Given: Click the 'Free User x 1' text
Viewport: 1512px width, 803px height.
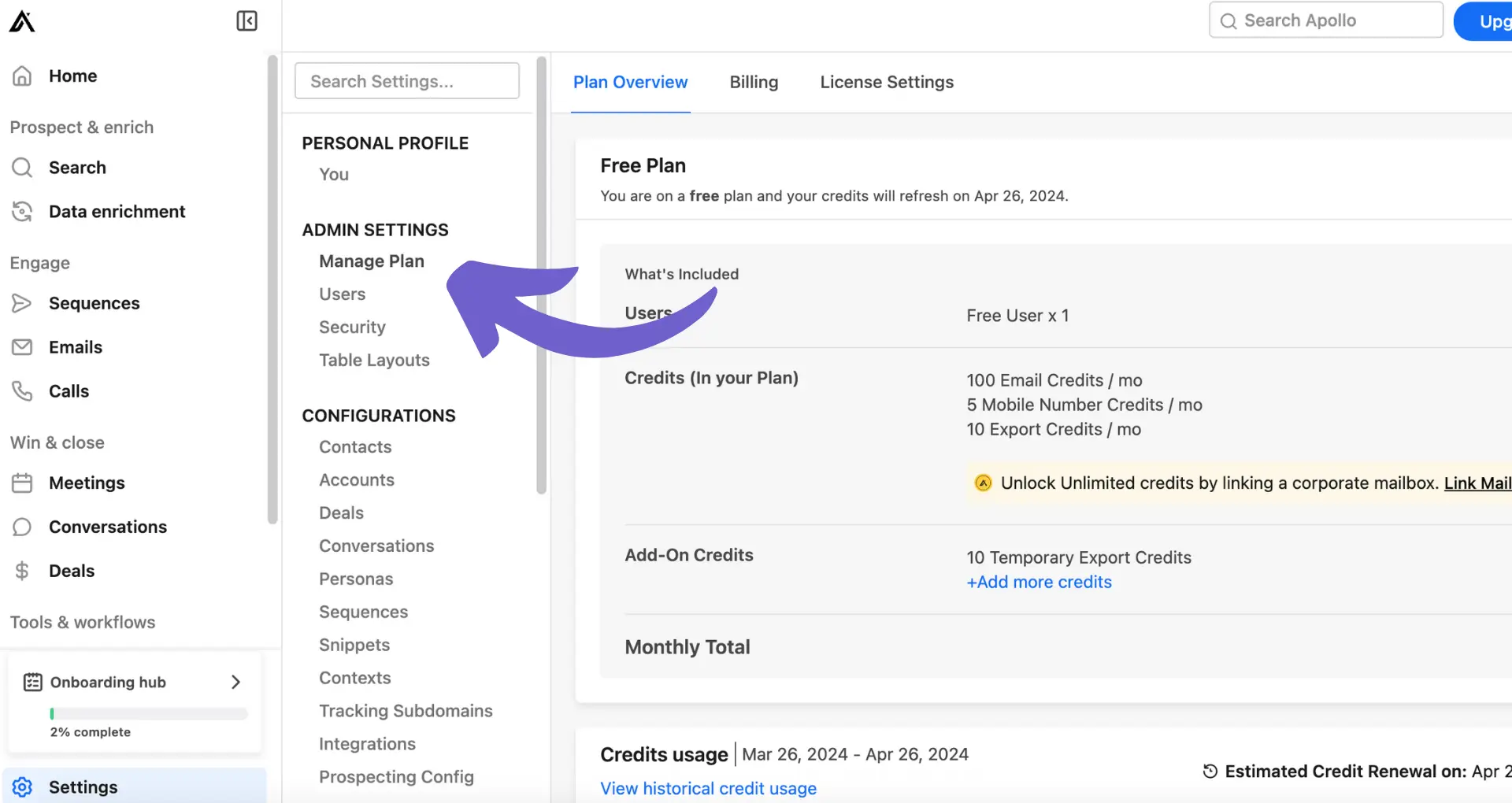Looking at the screenshot, I should pos(1017,316).
